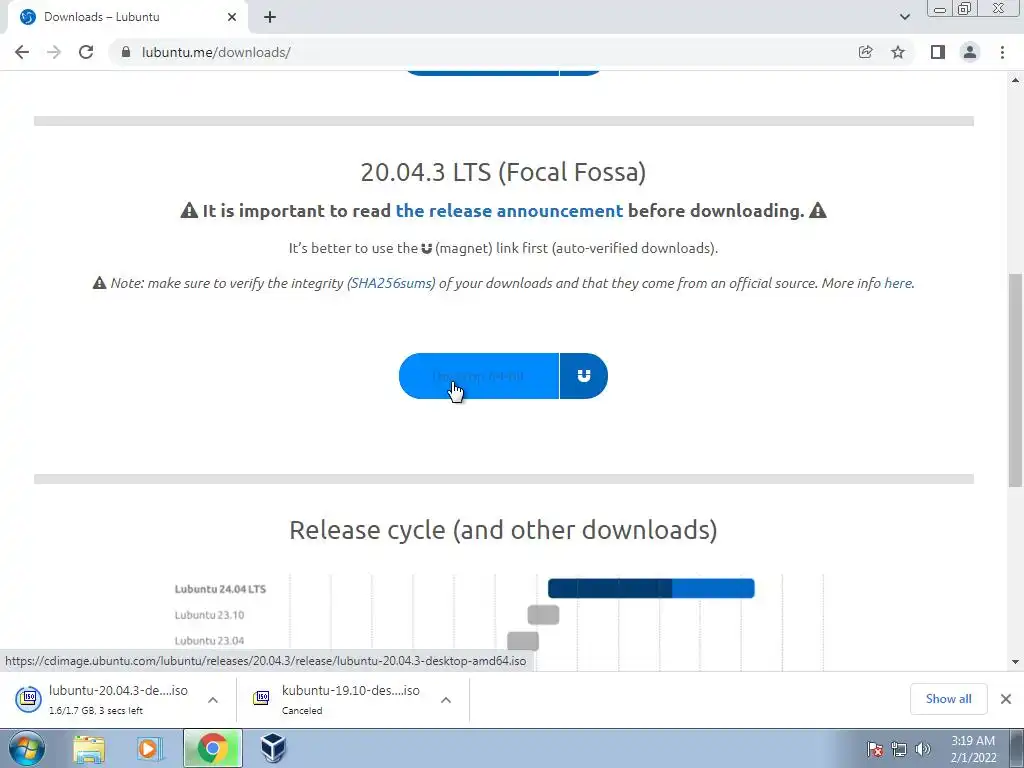The height and width of the screenshot is (768, 1024).
Task: Click the page vertical scrollbar thumb
Action: (x=1016, y=380)
